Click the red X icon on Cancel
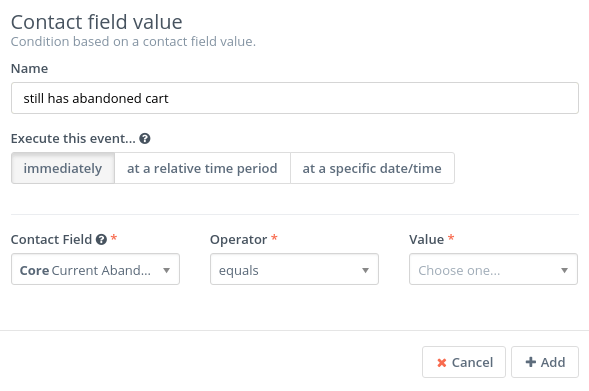The width and height of the screenshot is (589, 391). click(x=442, y=362)
